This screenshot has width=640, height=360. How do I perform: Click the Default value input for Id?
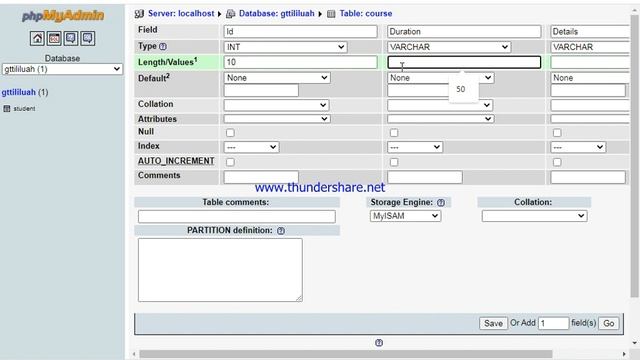[x=261, y=90]
